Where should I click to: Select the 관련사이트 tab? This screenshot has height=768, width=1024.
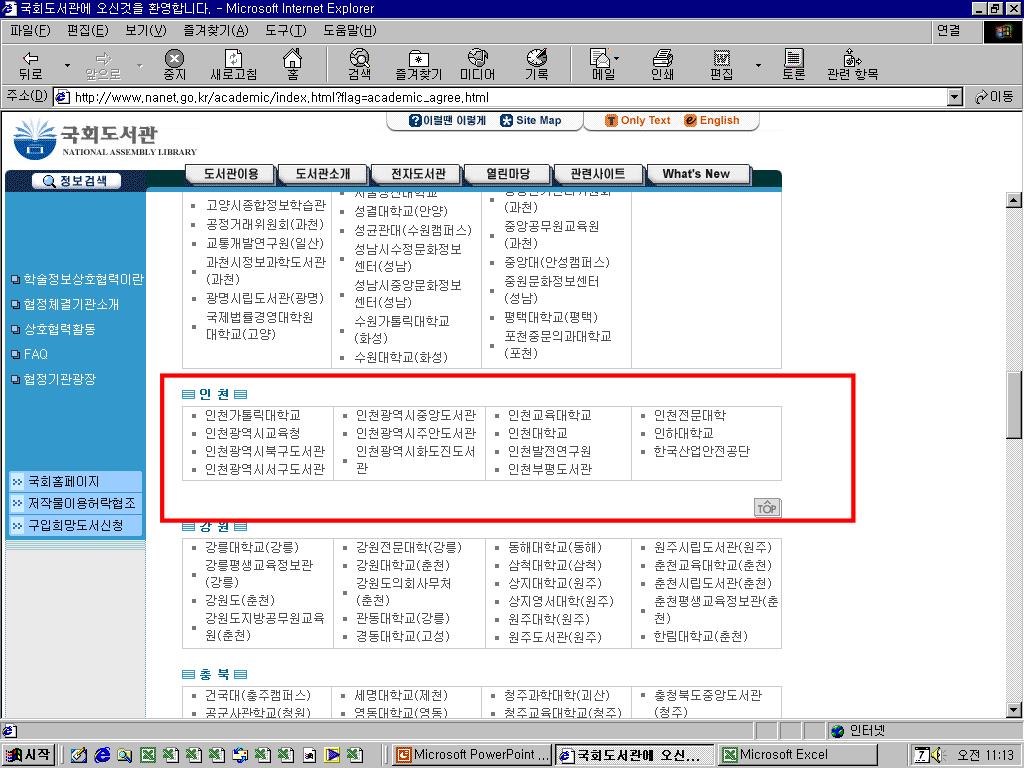598,174
